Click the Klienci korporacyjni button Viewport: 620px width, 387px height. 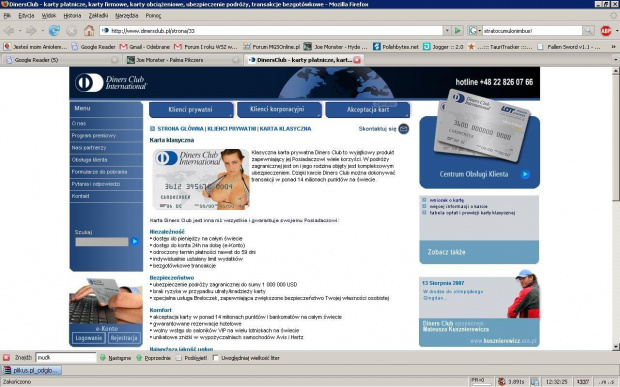coord(279,109)
